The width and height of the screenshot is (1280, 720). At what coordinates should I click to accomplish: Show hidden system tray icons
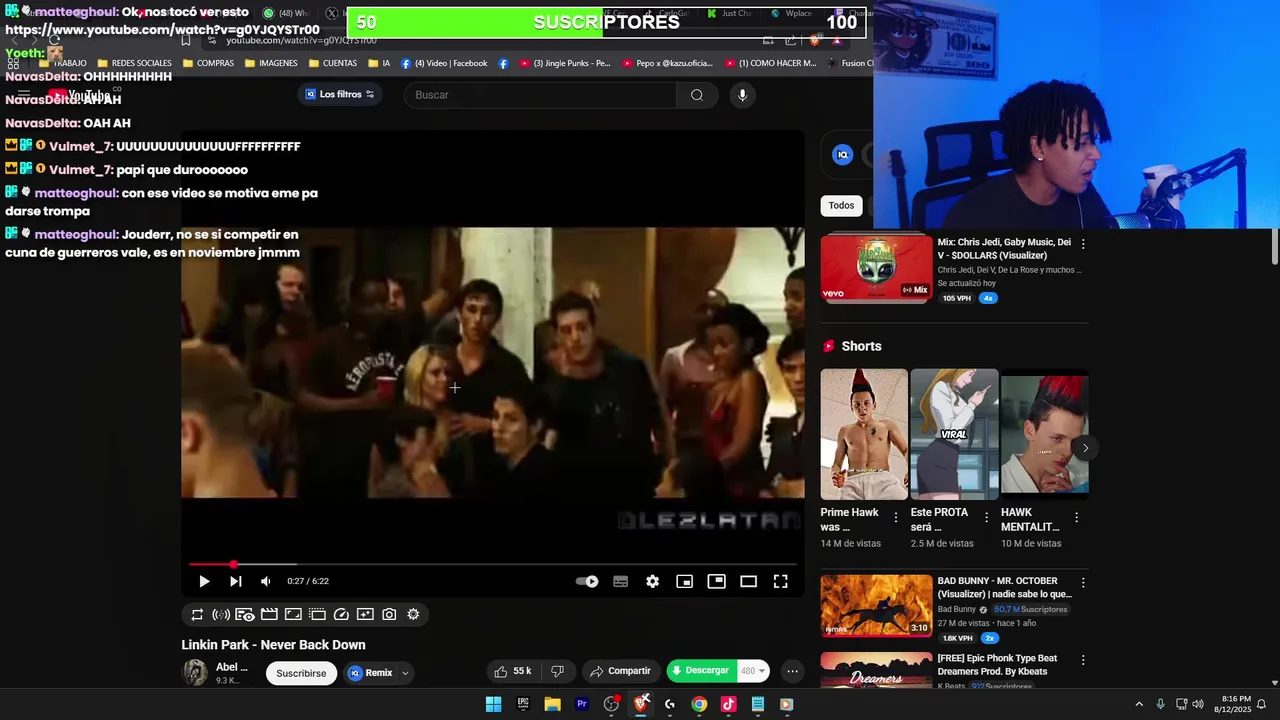coord(1139,704)
